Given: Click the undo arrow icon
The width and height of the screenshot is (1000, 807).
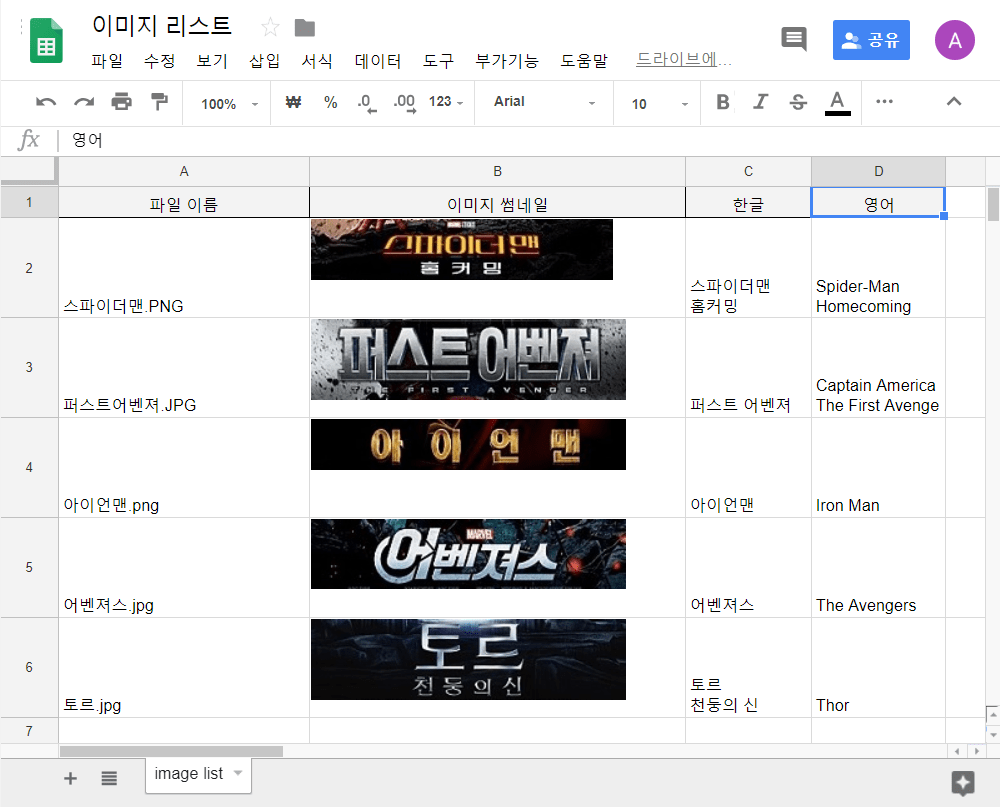Looking at the screenshot, I should tap(46, 102).
